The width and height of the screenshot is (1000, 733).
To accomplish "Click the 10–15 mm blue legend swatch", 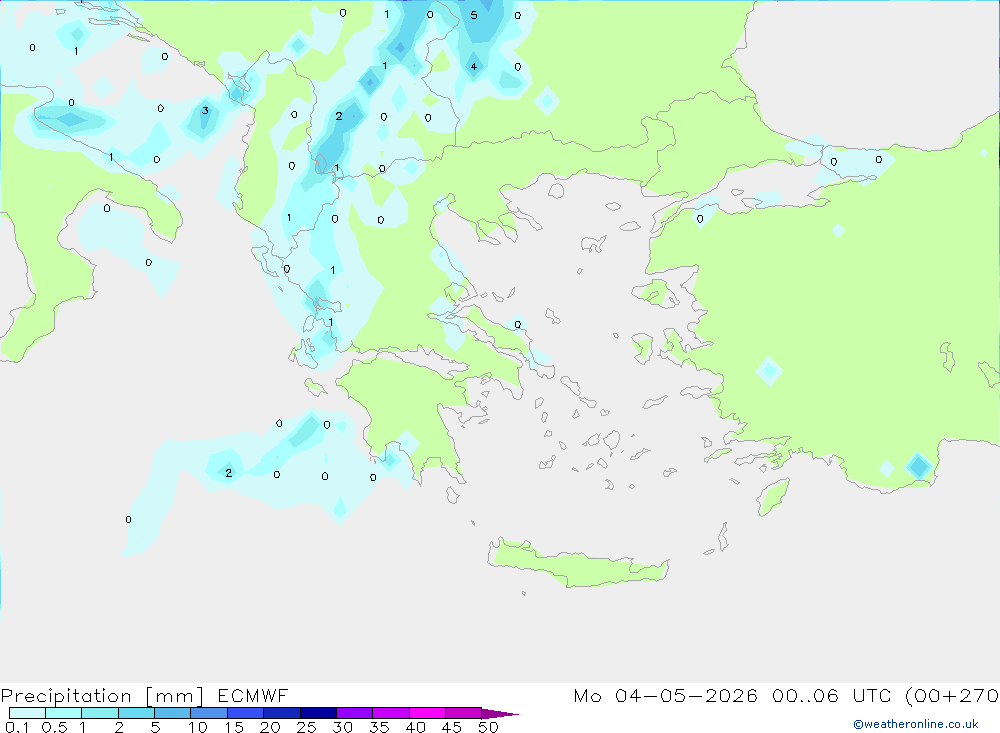I will [209, 713].
